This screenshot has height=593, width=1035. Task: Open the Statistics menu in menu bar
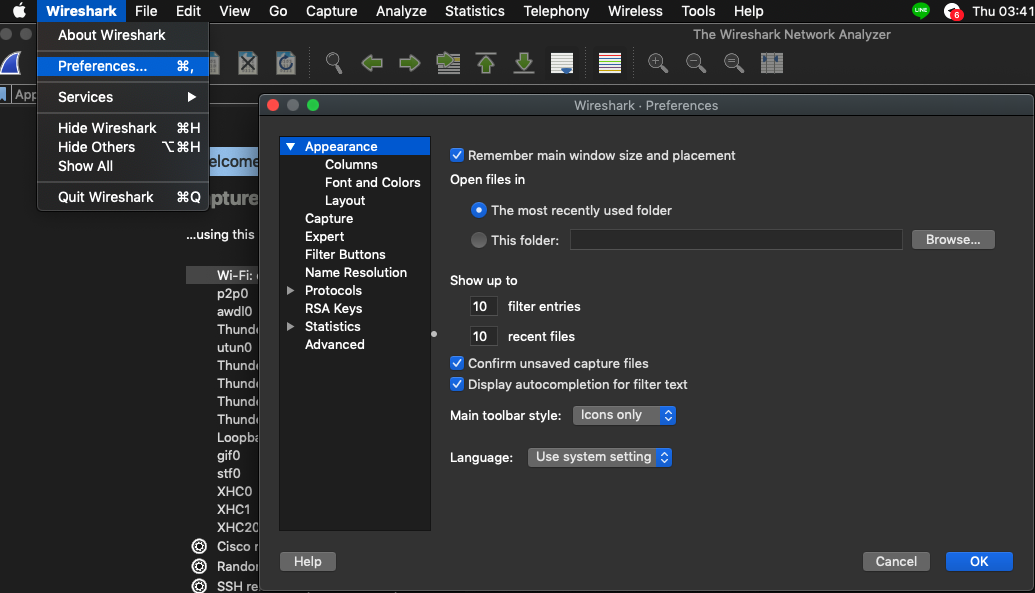(x=474, y=11)
